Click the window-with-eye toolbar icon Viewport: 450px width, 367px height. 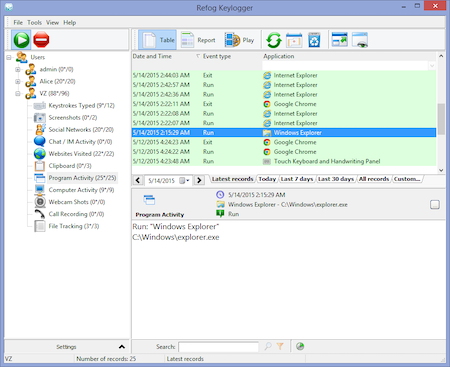click(360, 40)
